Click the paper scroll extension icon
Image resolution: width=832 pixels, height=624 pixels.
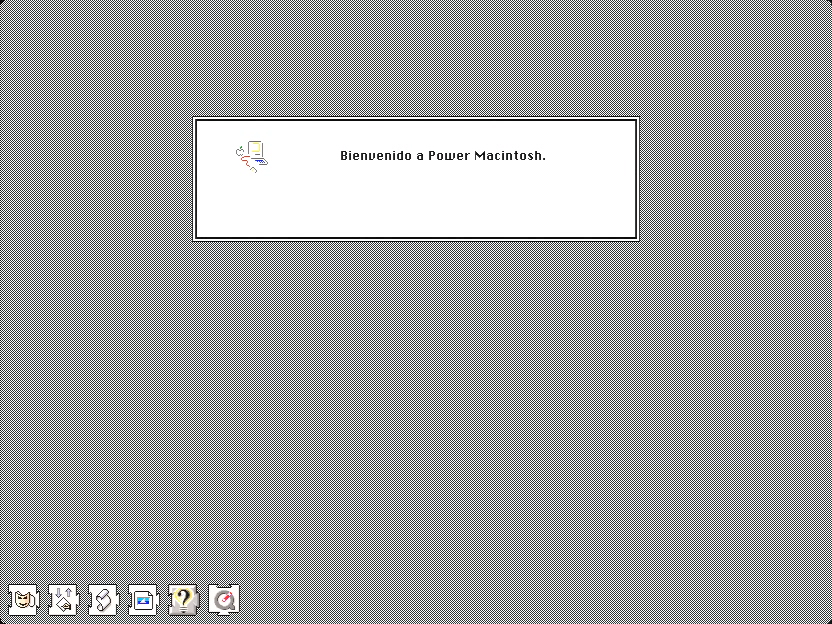point(103,600)
